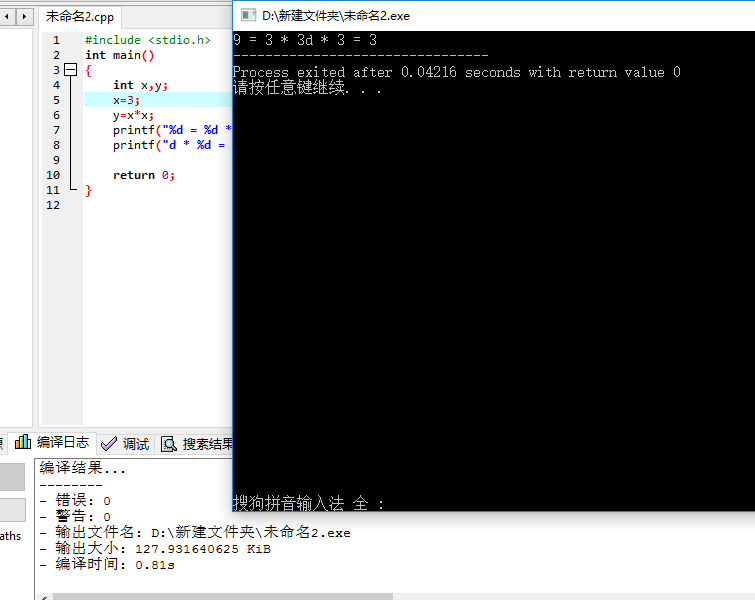Click the console output '9 = 3 * 3d * 3 = 3'
Image resolution: width=755 pixels, height=600 pixels.
[x=305, y=40]
